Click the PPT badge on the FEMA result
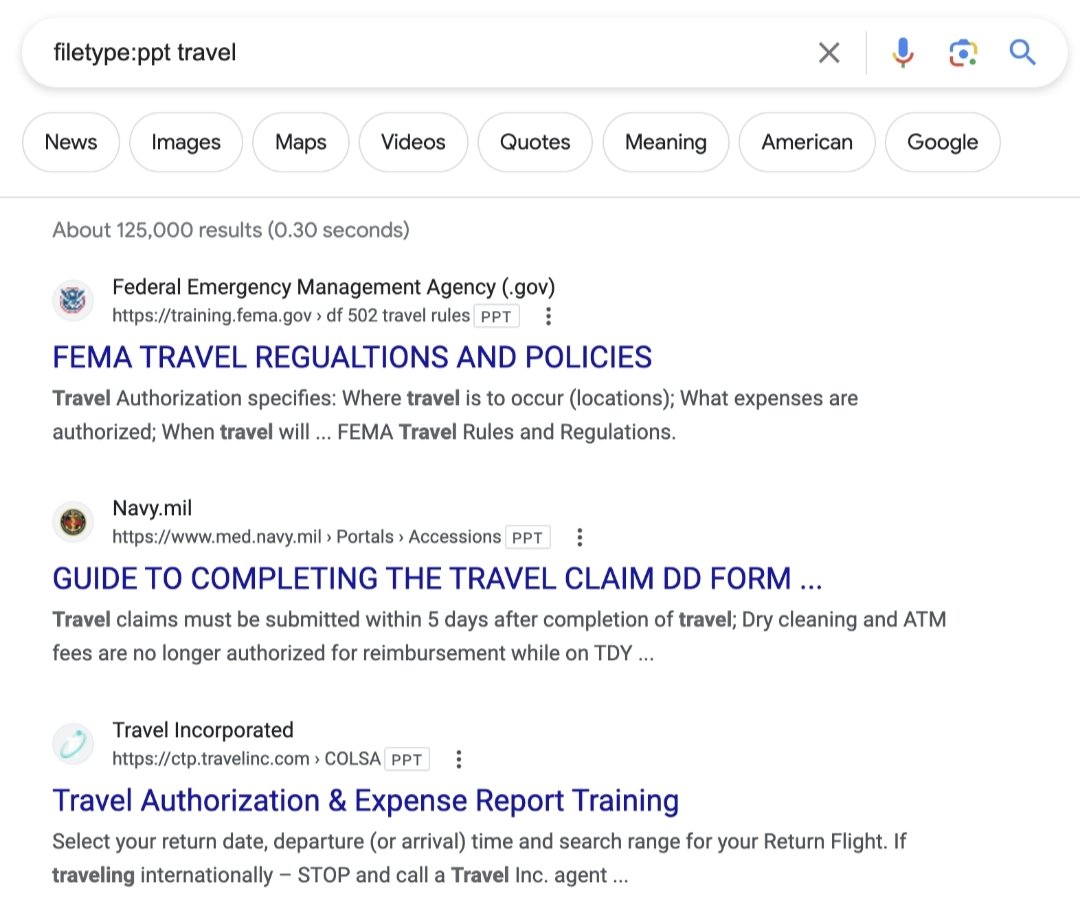The image size is (1080, 911). coord(496,316)
